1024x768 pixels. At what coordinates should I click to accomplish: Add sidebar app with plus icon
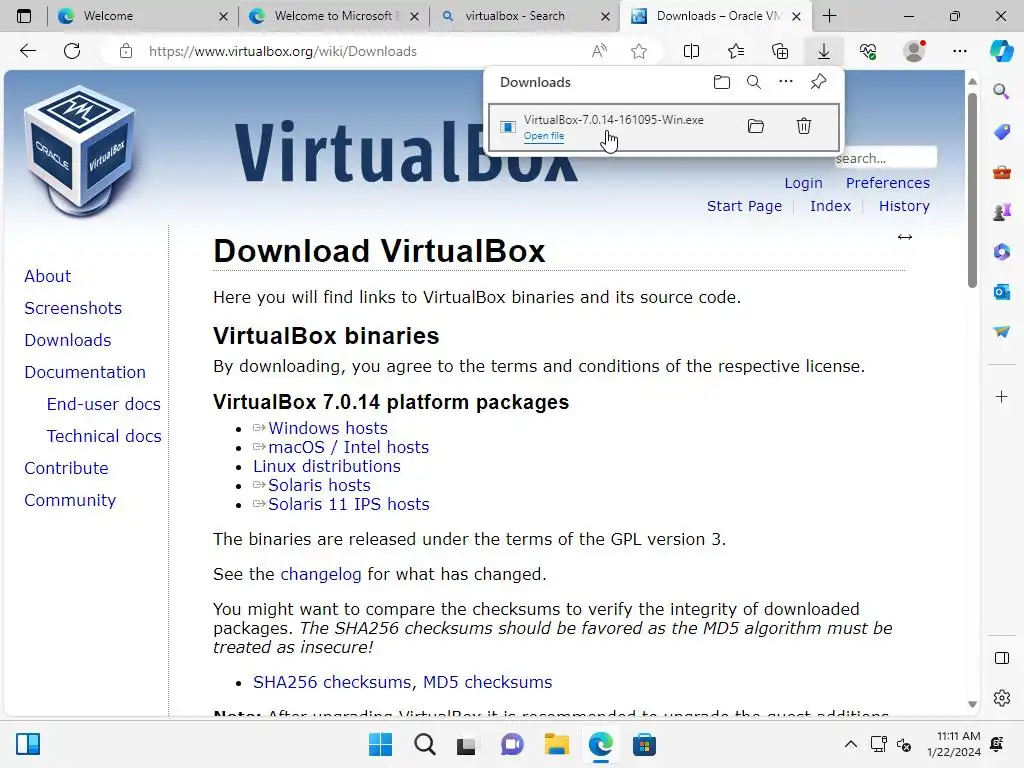point(1002,396)
